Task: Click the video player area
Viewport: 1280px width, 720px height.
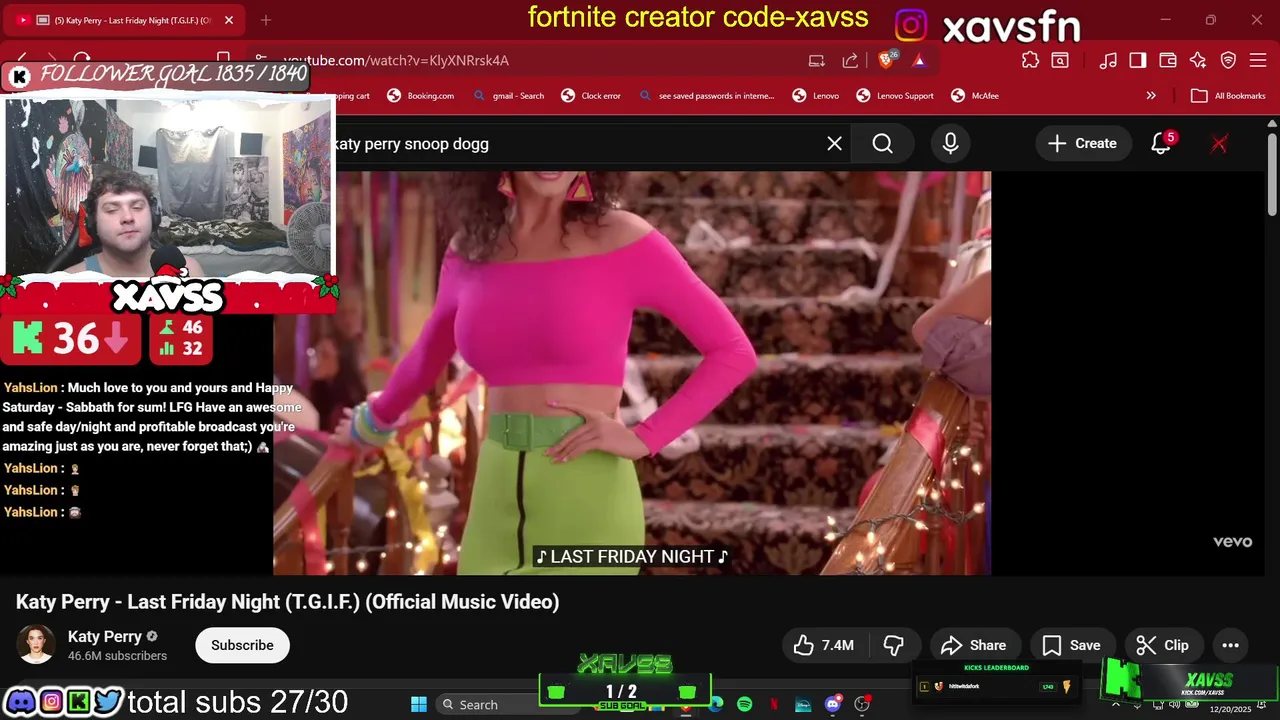Action: (x=632, y=372)
